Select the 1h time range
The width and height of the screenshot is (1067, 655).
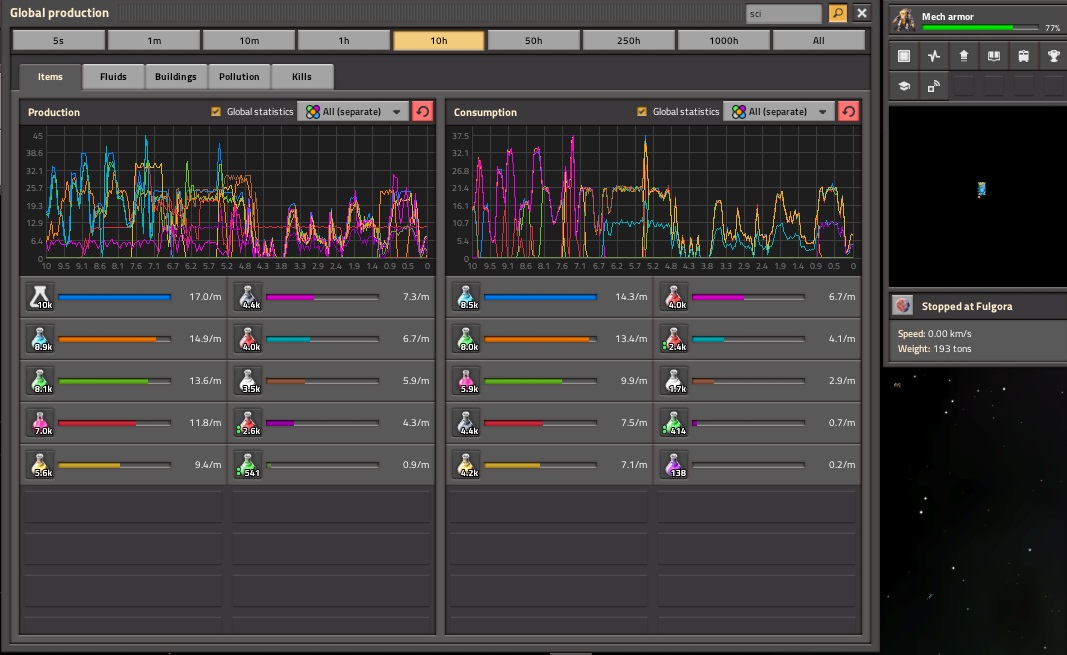tap(344, 41)
